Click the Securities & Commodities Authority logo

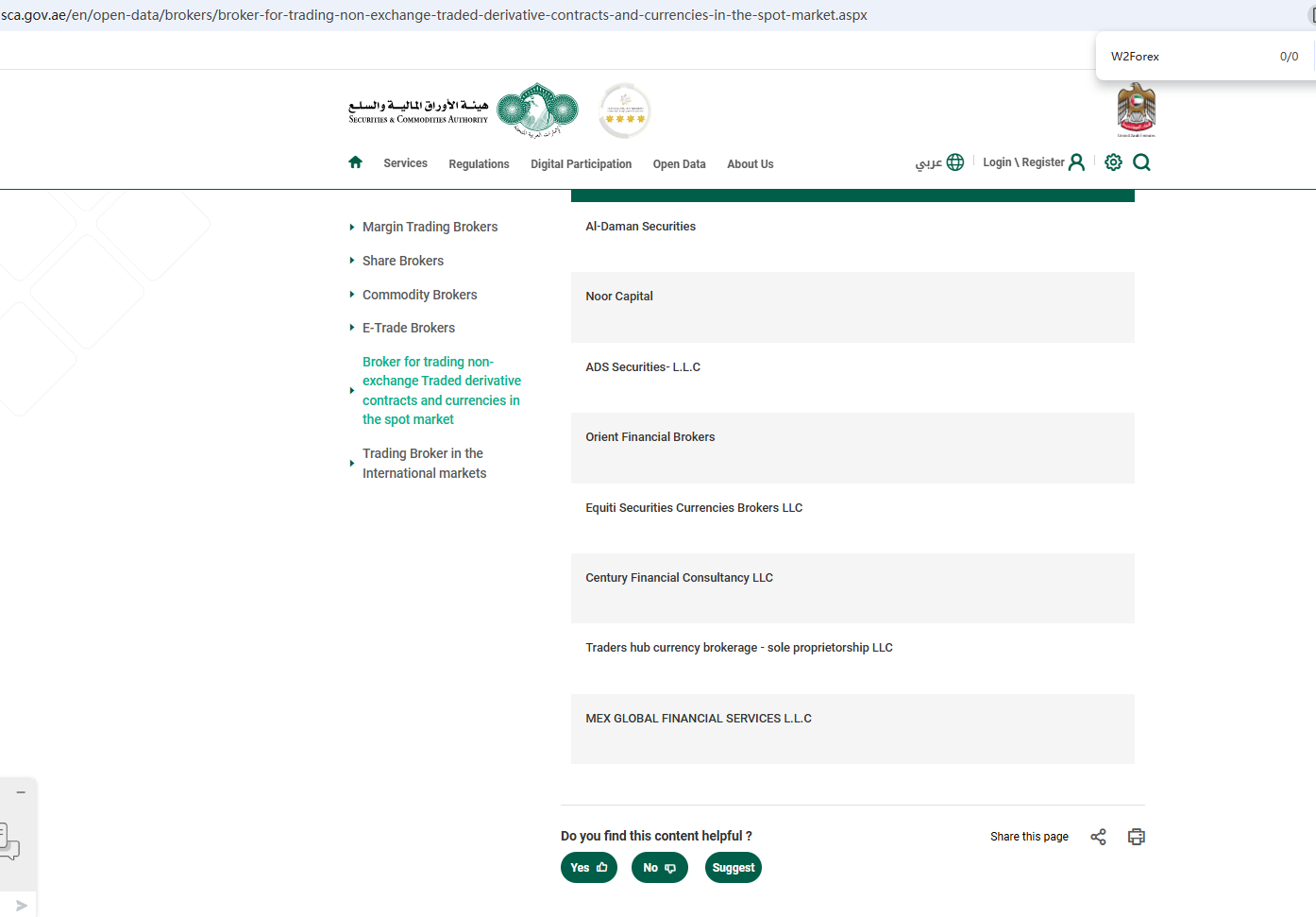tap(464, 111)
